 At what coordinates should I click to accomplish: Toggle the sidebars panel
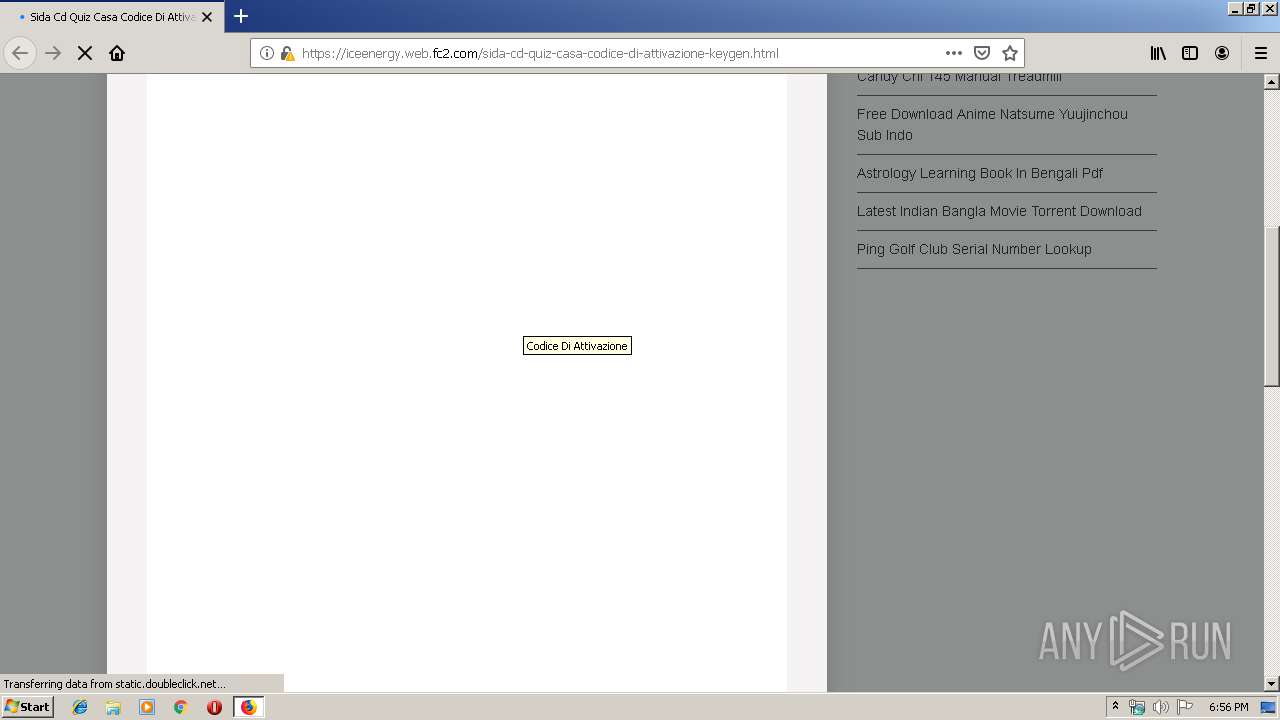pos(1190,53)
